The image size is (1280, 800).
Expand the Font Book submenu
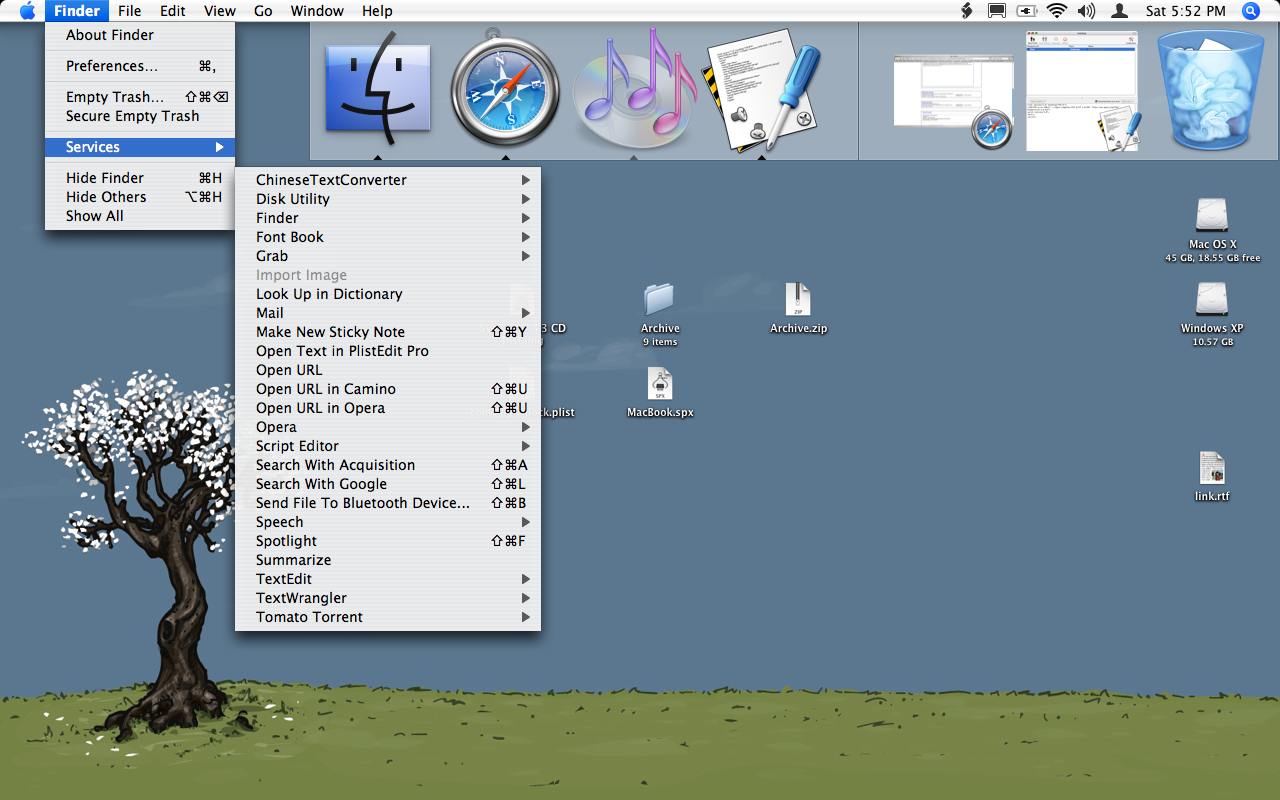[388, 237]
